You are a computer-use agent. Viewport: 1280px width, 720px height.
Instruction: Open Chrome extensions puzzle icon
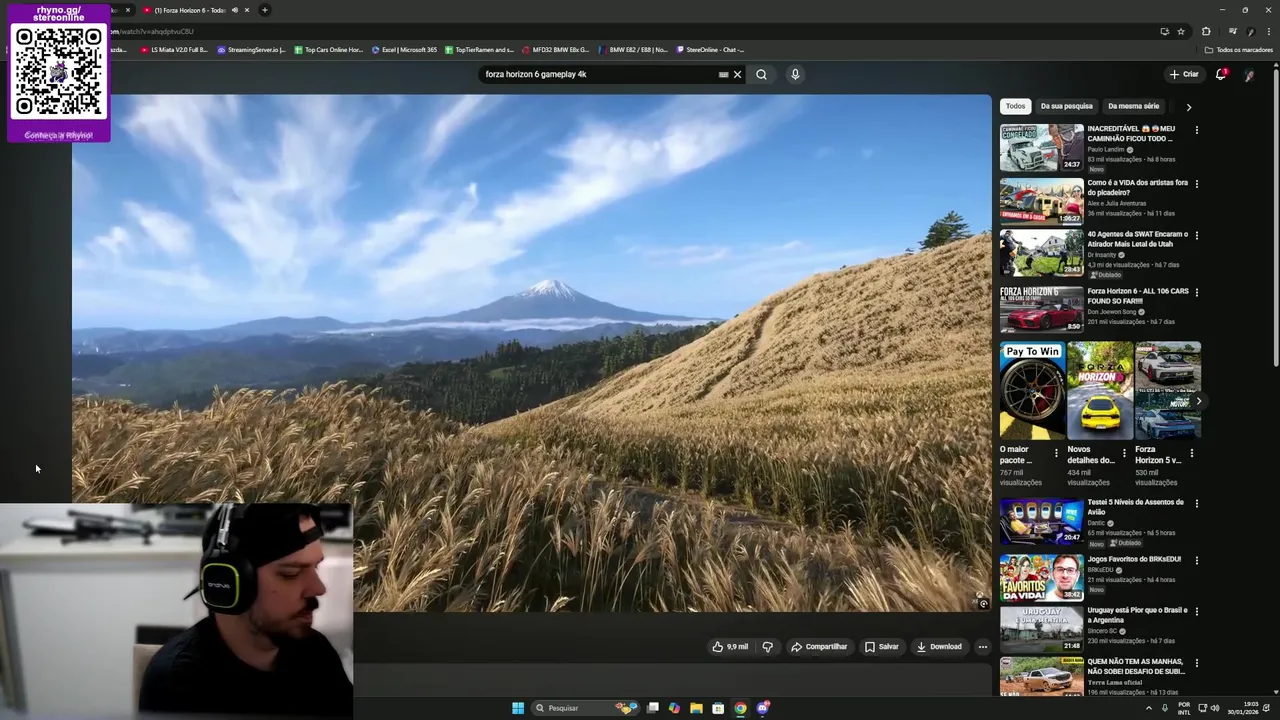[x=1206, y=31]
